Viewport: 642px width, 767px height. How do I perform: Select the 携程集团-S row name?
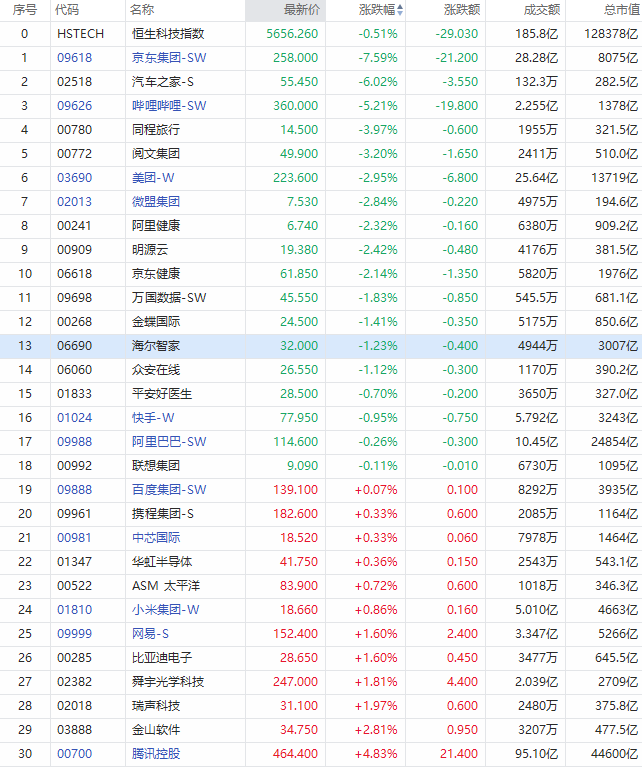pyautogui.click(x=162, y=514)
